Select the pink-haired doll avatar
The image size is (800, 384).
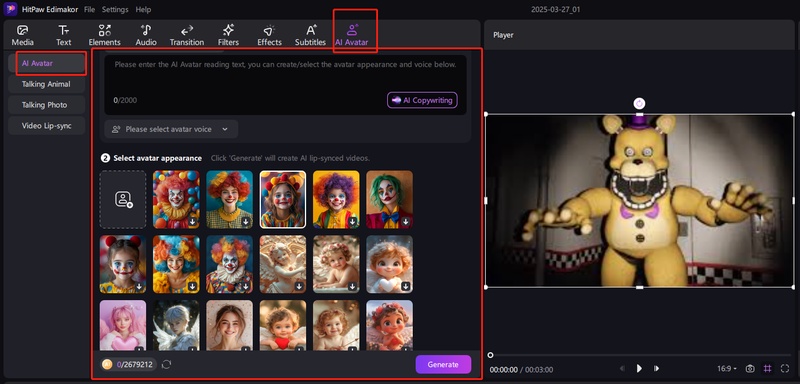click(123, 325)
